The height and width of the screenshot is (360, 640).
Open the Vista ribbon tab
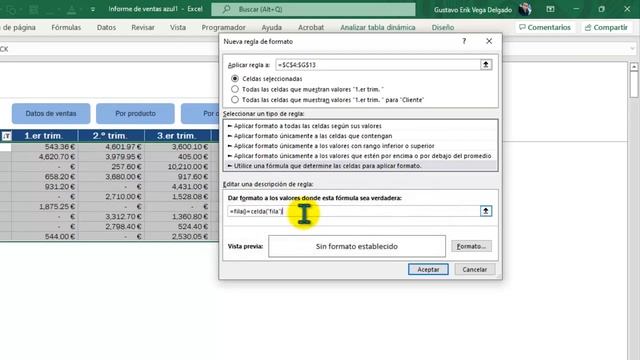(x=178, y=27)
